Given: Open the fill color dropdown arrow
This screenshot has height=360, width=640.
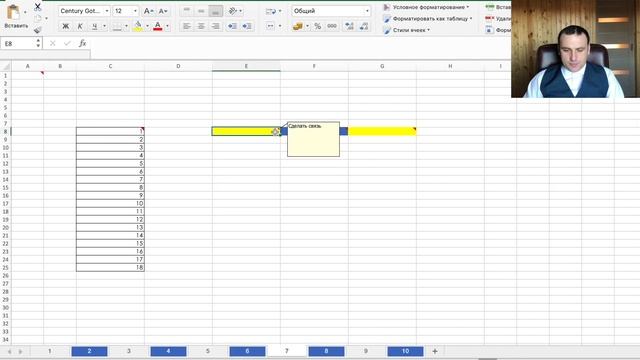Looking at the screenshot, I should 147,26.
